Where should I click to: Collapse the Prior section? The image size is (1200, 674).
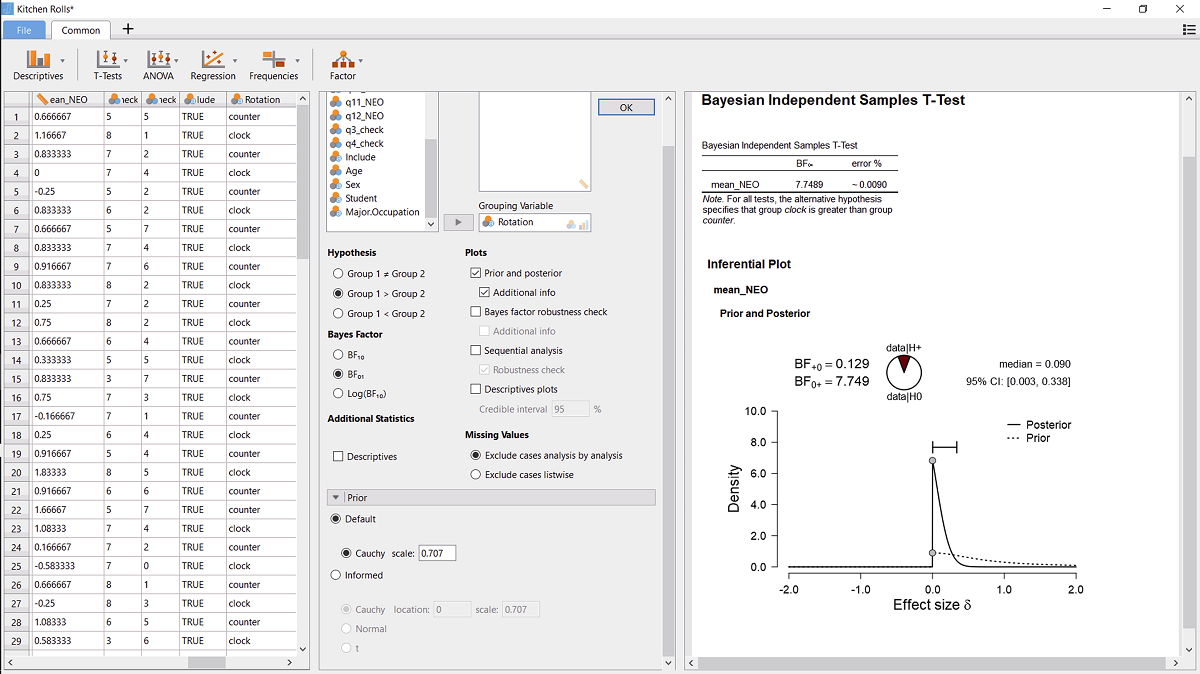pyautogui.click(x=336, y=497)
